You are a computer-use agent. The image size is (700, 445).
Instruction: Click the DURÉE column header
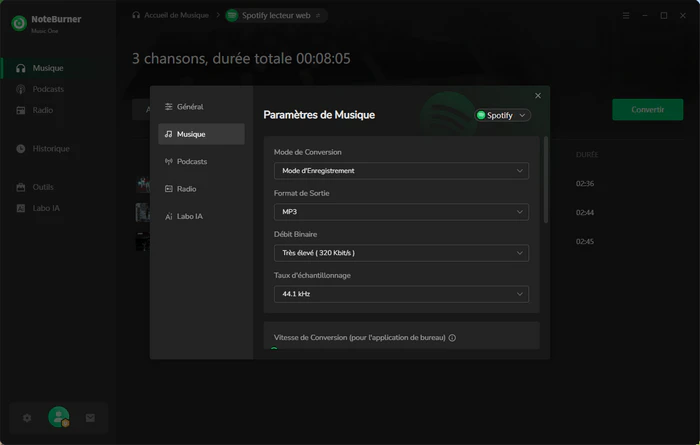click(x=587, y=155)
